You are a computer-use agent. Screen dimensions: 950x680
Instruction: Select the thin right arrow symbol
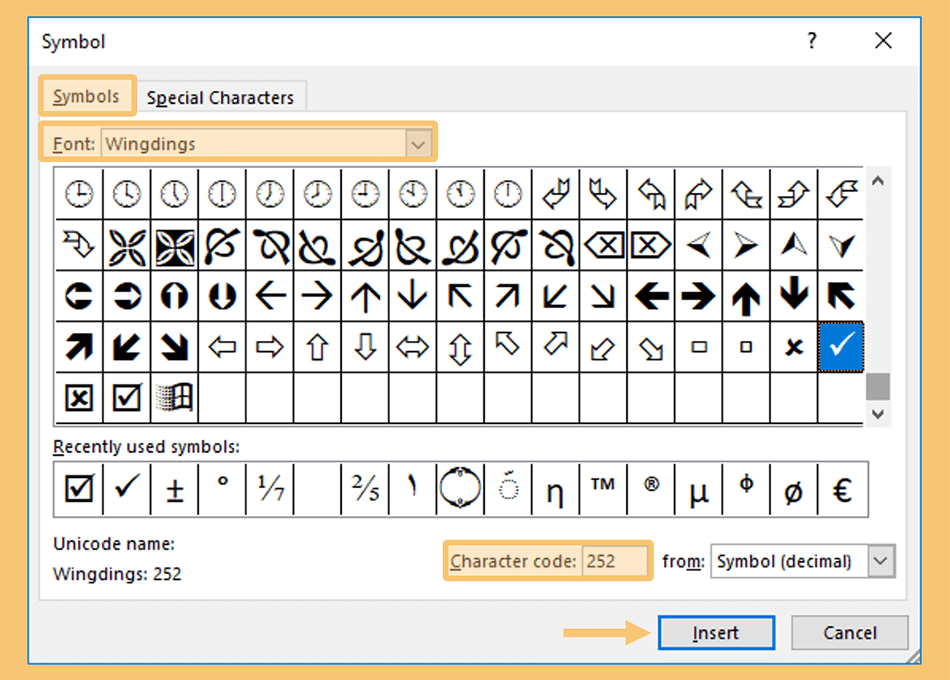coord(317,296)
